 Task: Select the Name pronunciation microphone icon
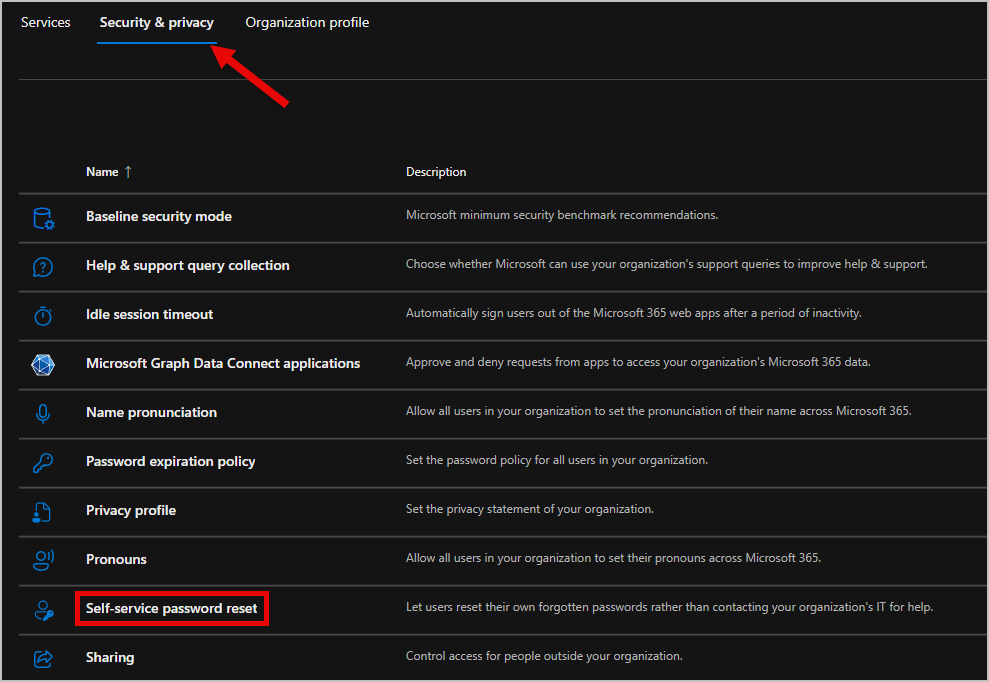pyautogui.click(x=43, y=412)
